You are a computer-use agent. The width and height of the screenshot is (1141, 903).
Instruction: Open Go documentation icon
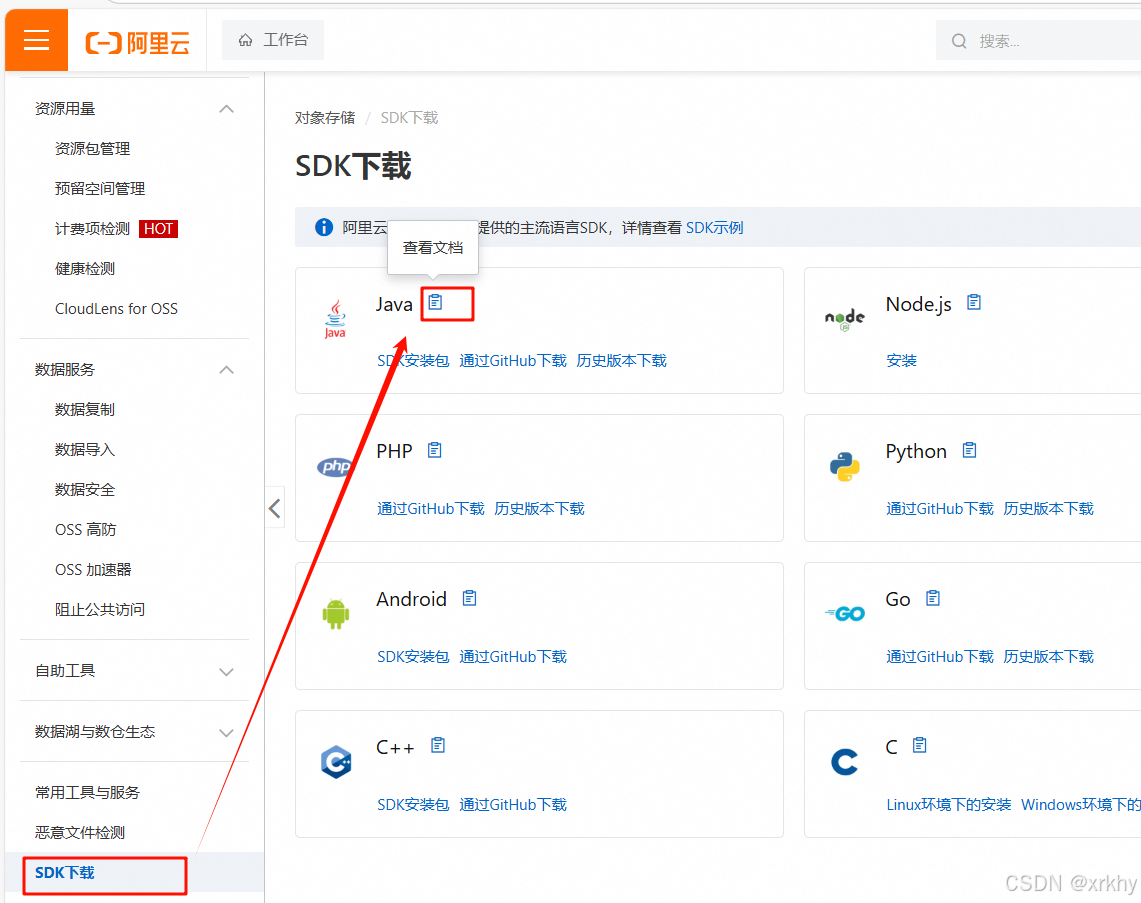[933, 598]
